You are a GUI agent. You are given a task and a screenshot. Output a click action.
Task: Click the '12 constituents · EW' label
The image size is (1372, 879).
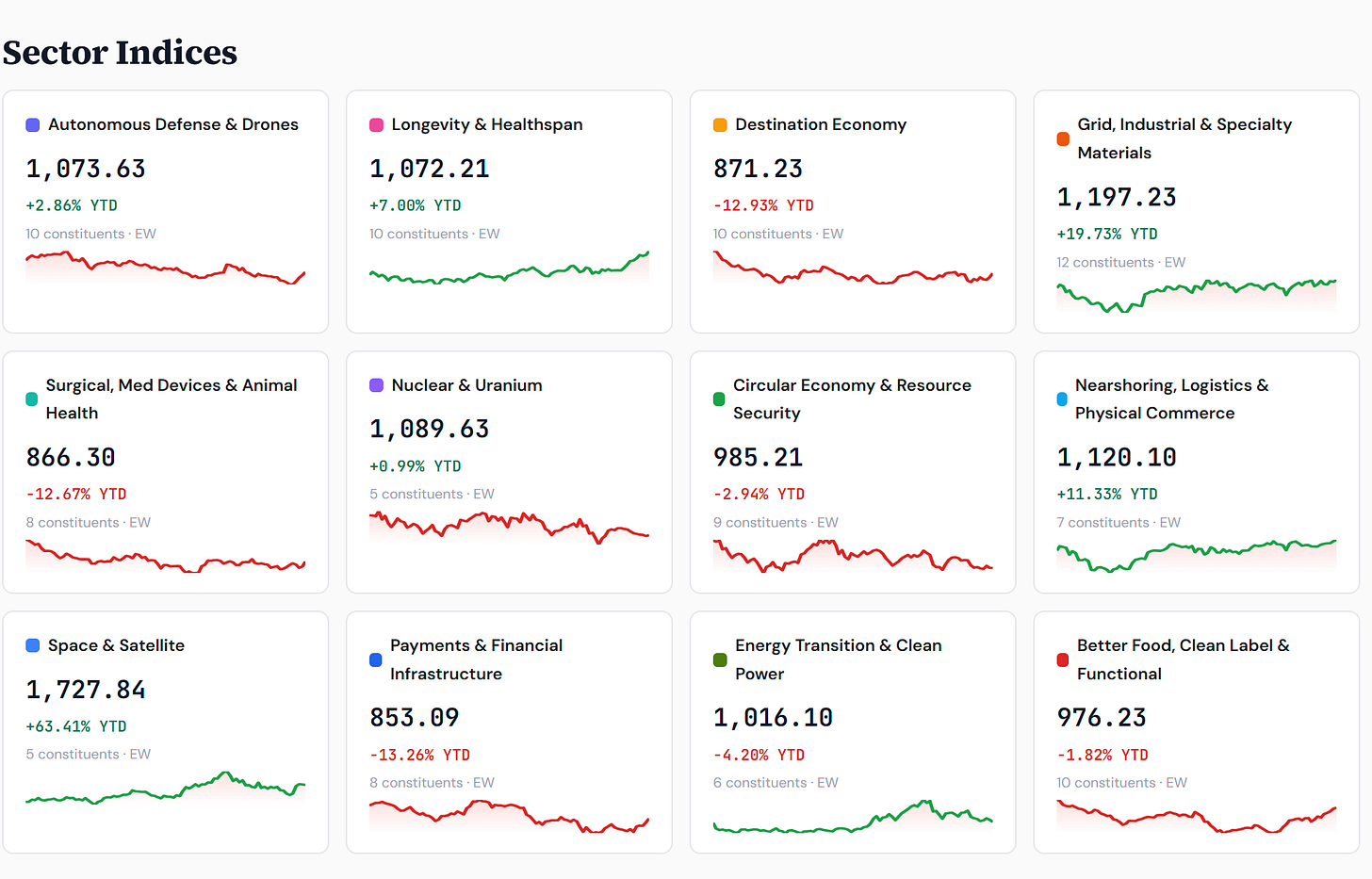(1121, 263)
